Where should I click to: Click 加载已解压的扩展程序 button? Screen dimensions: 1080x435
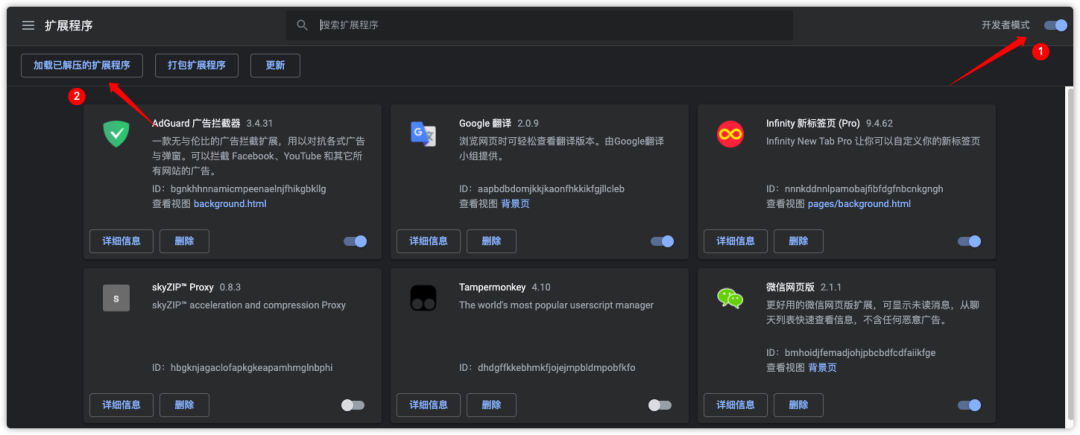(x=82, y=66)
